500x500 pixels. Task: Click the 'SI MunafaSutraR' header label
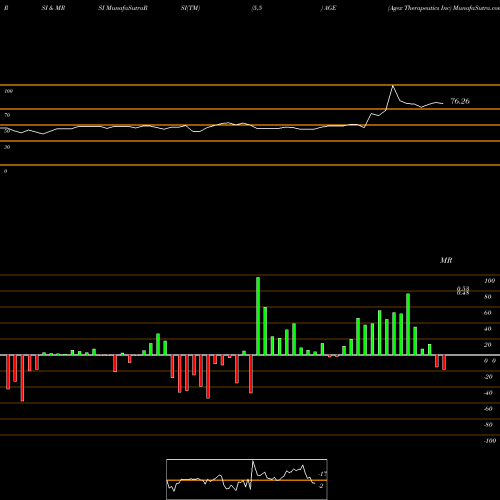pyautogui.click(x=123, y=8)
